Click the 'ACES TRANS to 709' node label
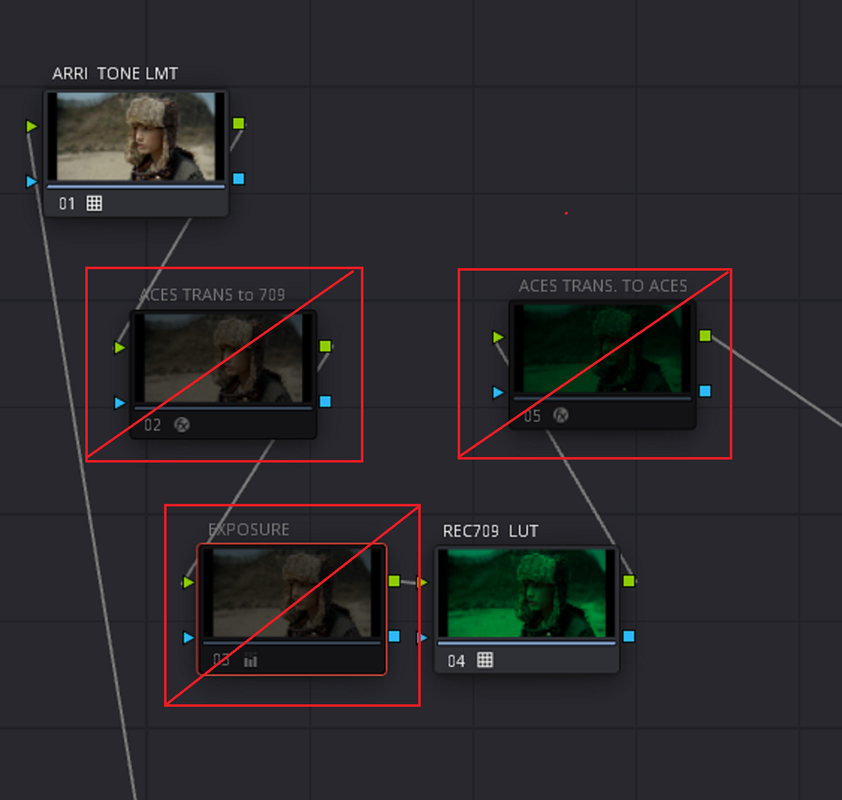Screen dimensions: 842x800 [212, 295]
